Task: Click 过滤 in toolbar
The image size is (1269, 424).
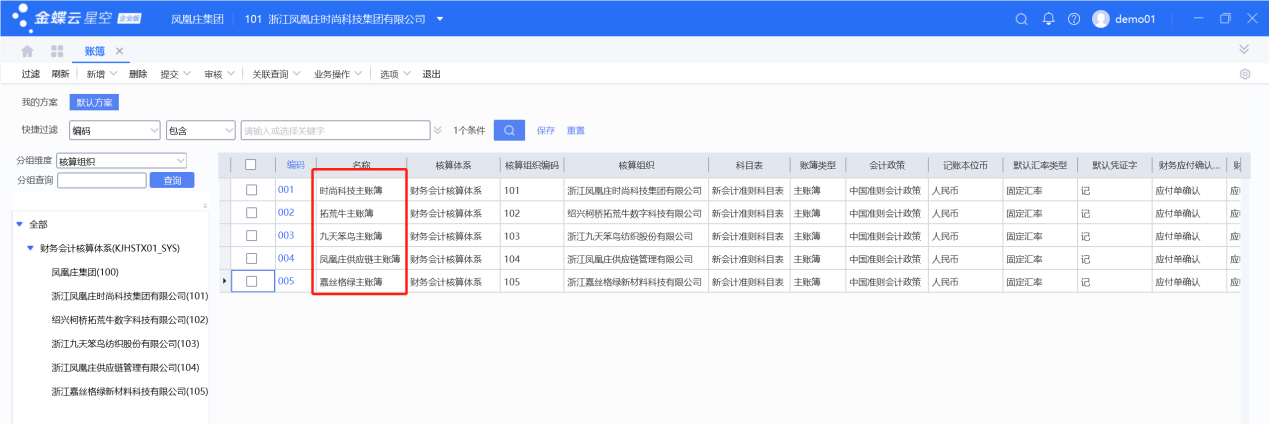Action: 31,74
